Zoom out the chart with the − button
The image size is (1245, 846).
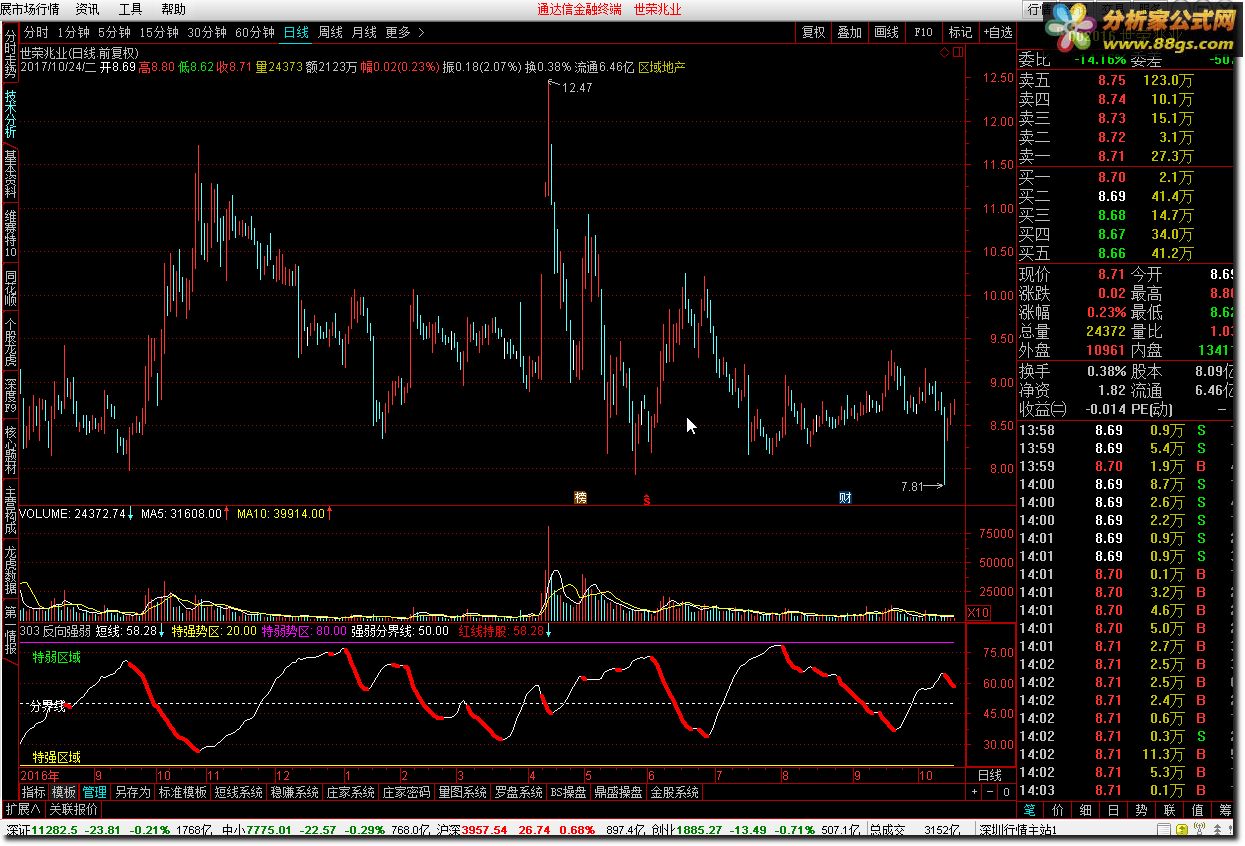pyautogui.click(x=990, y=792)
